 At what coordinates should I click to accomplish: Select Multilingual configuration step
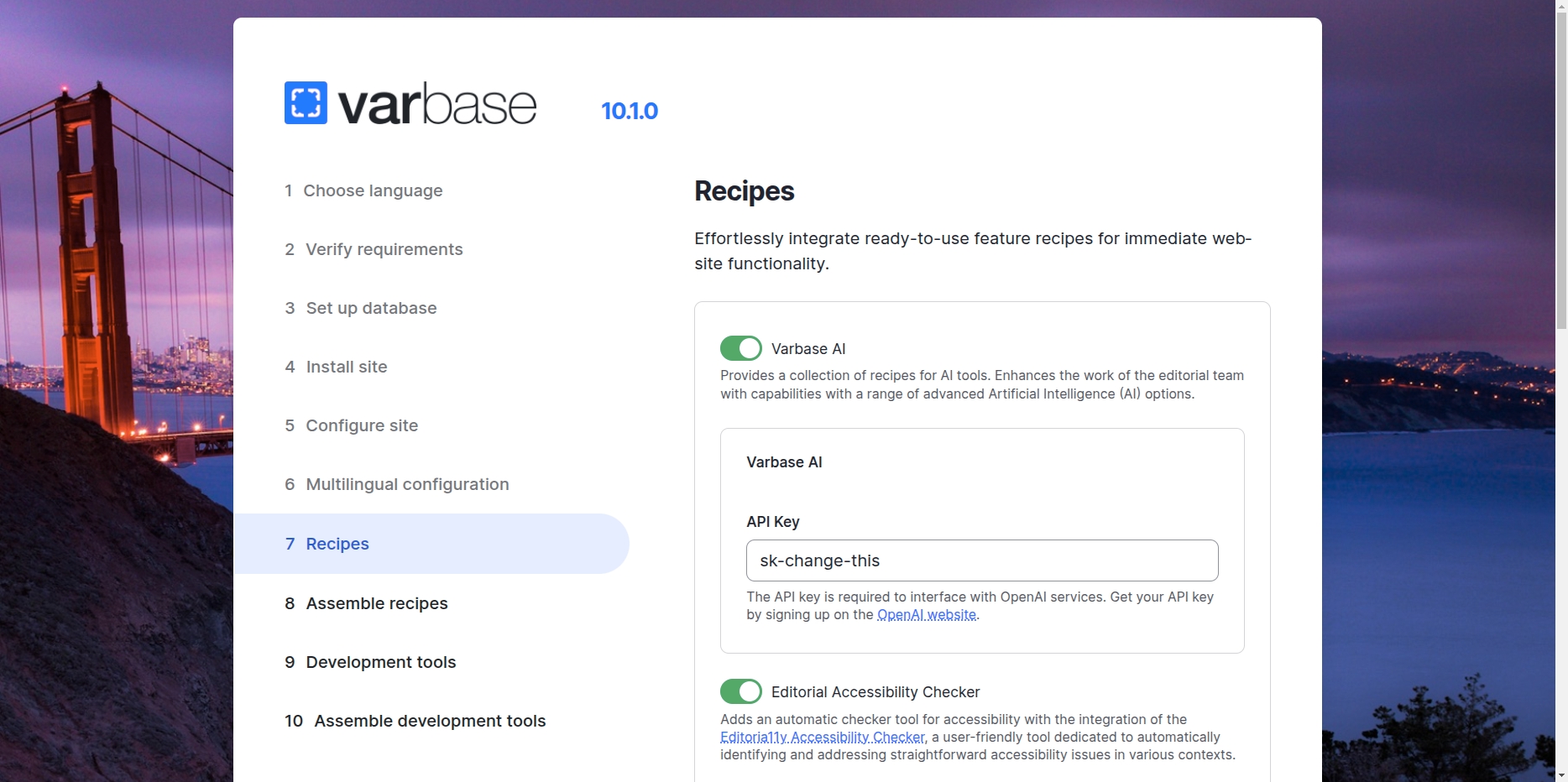tap(406, 484)
